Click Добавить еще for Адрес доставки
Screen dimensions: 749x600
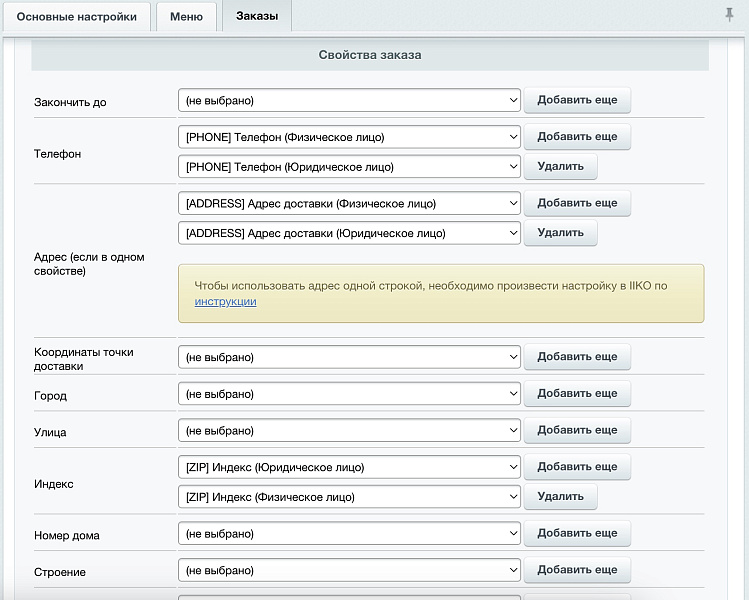click(x=577, y=203)
